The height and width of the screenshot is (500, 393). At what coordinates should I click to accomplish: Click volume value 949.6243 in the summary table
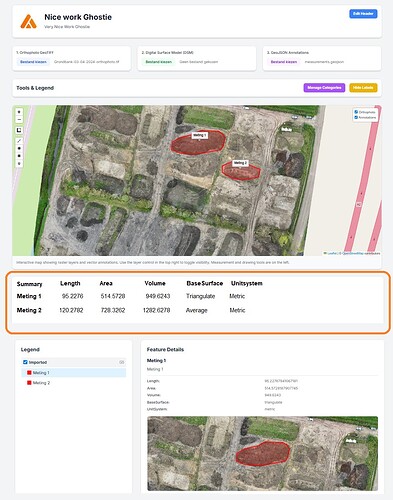[x=158, y=296]
